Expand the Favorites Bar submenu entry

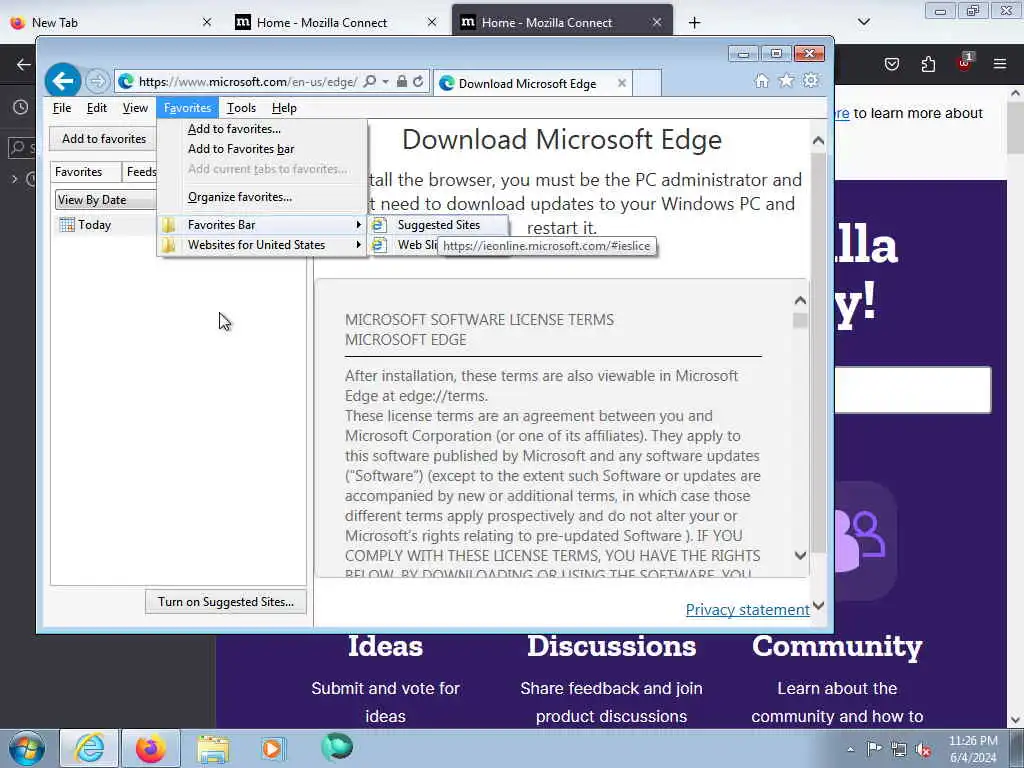tap(261, 225)
